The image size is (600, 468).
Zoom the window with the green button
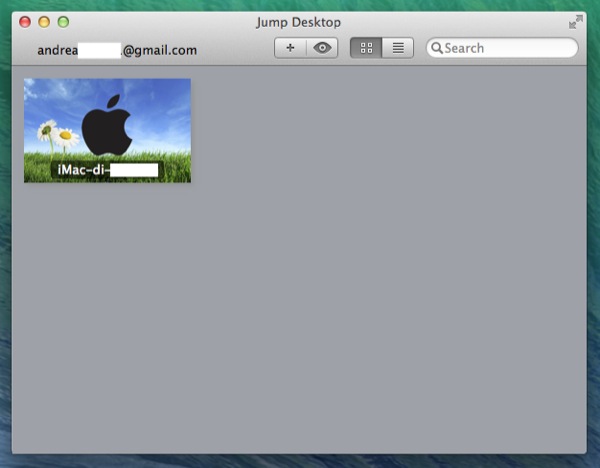(x=63, y=22)
